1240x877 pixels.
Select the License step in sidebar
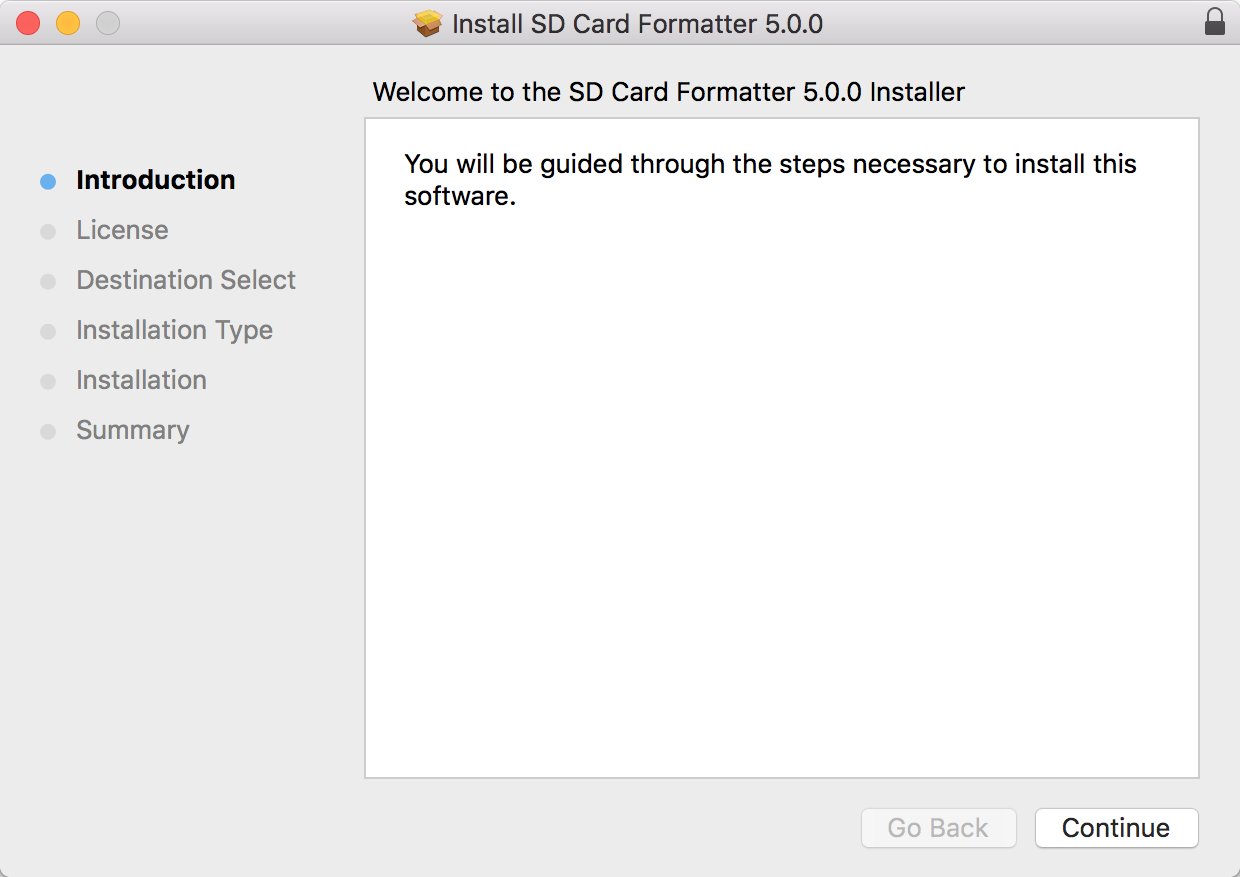(122, 230)
